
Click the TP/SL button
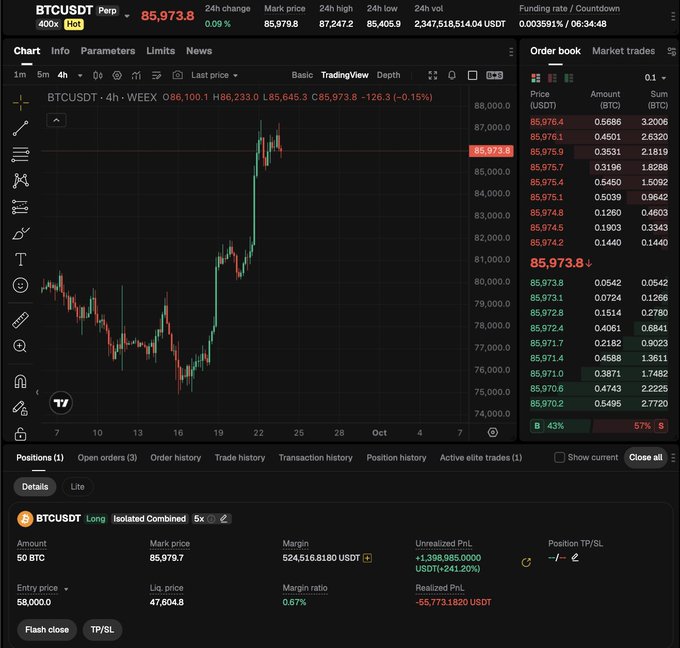102,629
